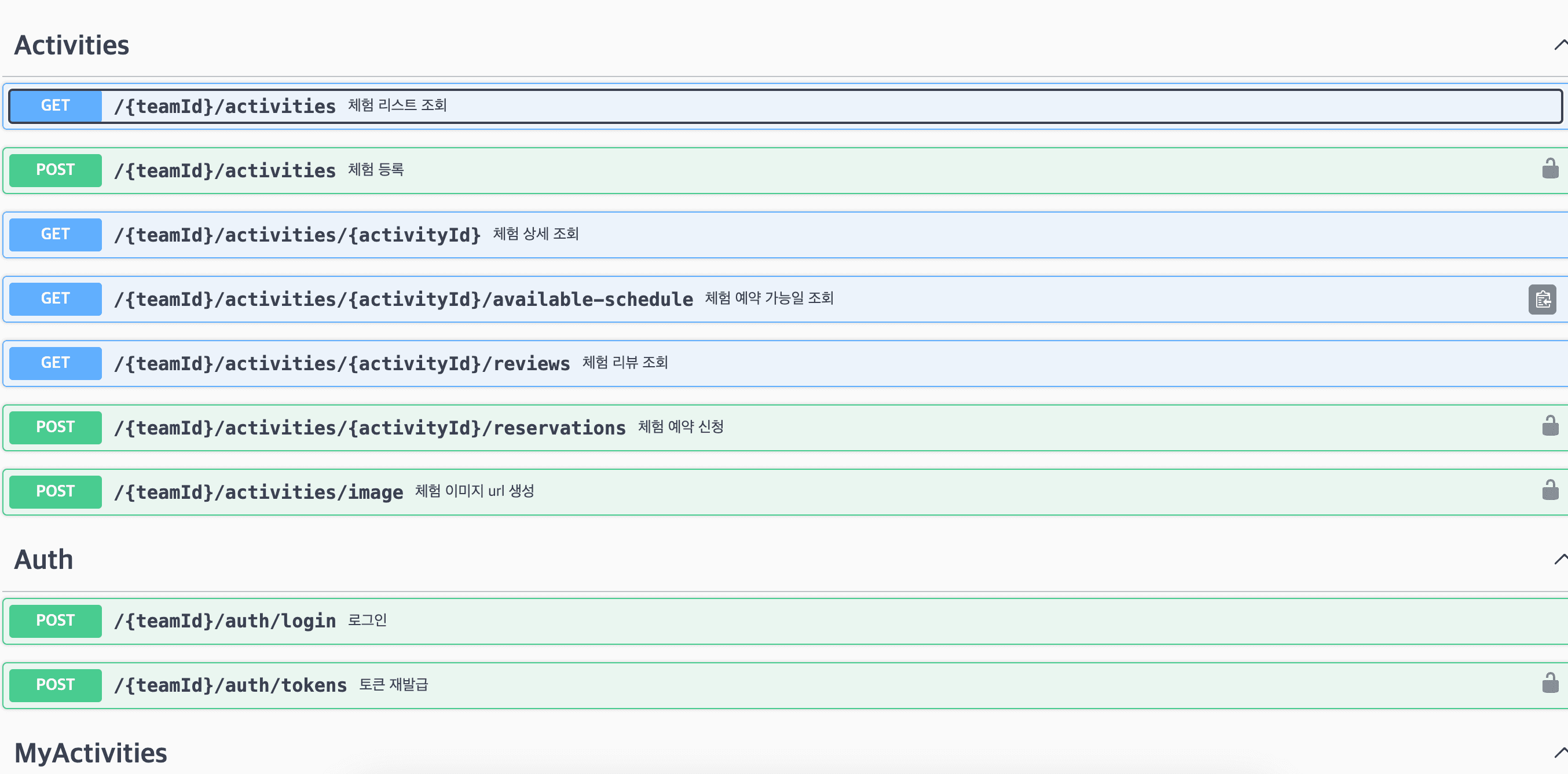
Task: Click lock icon on auth/tokens endpoint row
Action: coord(1549,683)
